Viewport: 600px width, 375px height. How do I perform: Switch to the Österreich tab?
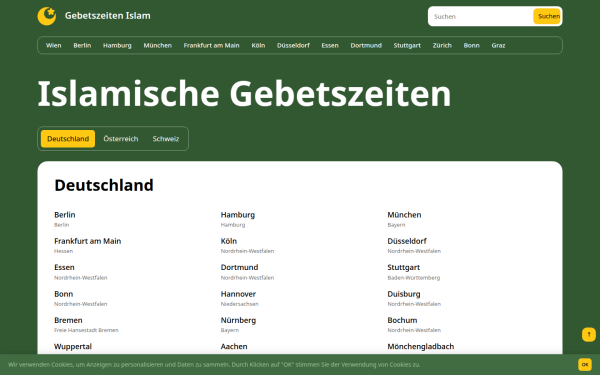coord(121,139)
